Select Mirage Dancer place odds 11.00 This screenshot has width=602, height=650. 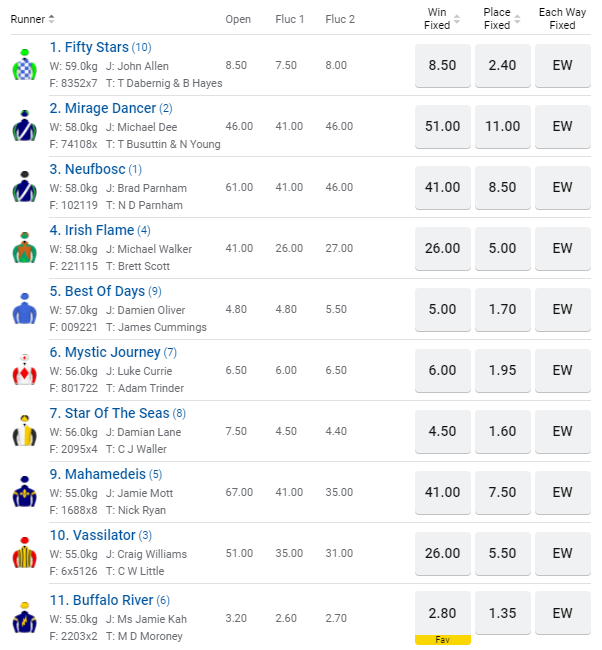tap(503, 126)
